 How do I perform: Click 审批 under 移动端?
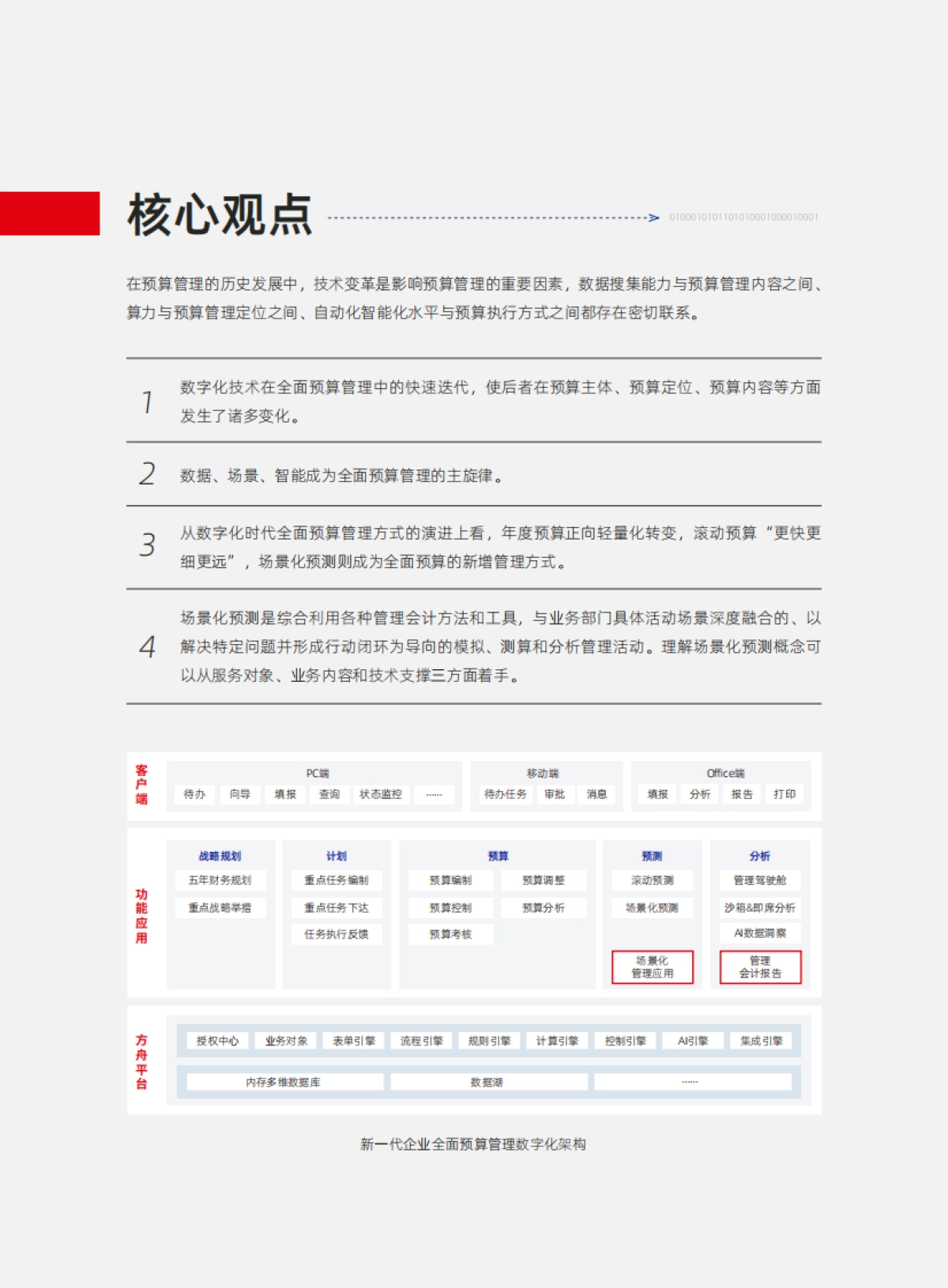point(555,794)
